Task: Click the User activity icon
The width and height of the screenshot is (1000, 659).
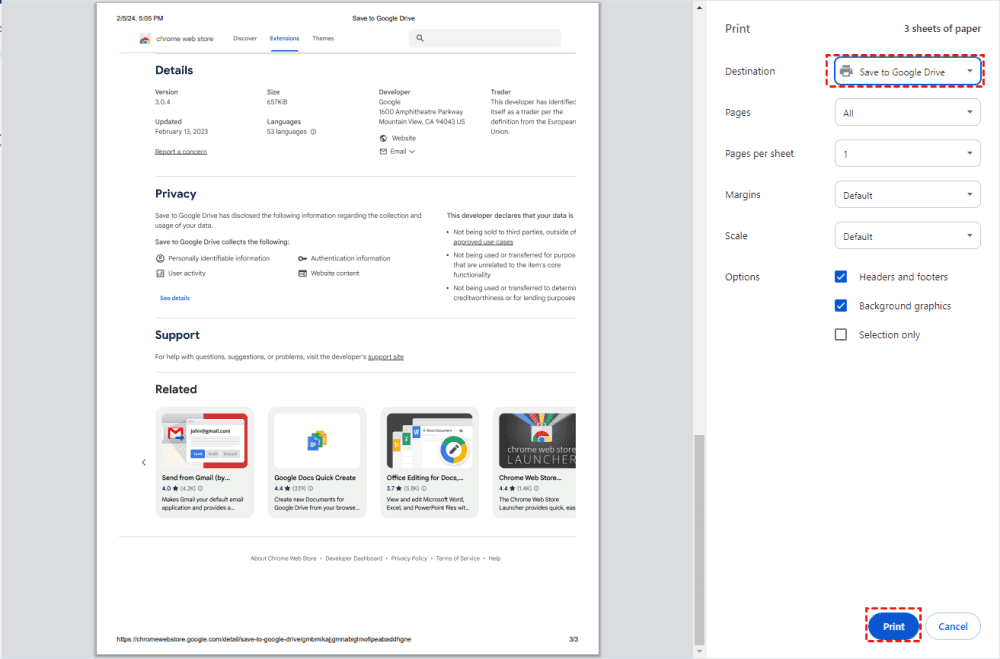Action: [x=160, y=273]
